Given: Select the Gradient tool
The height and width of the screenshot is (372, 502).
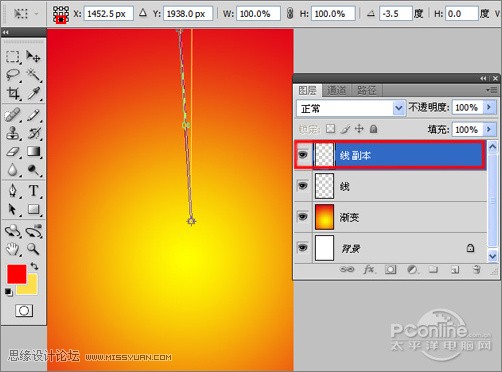Looking at the screenshot, I should [33, 151].
